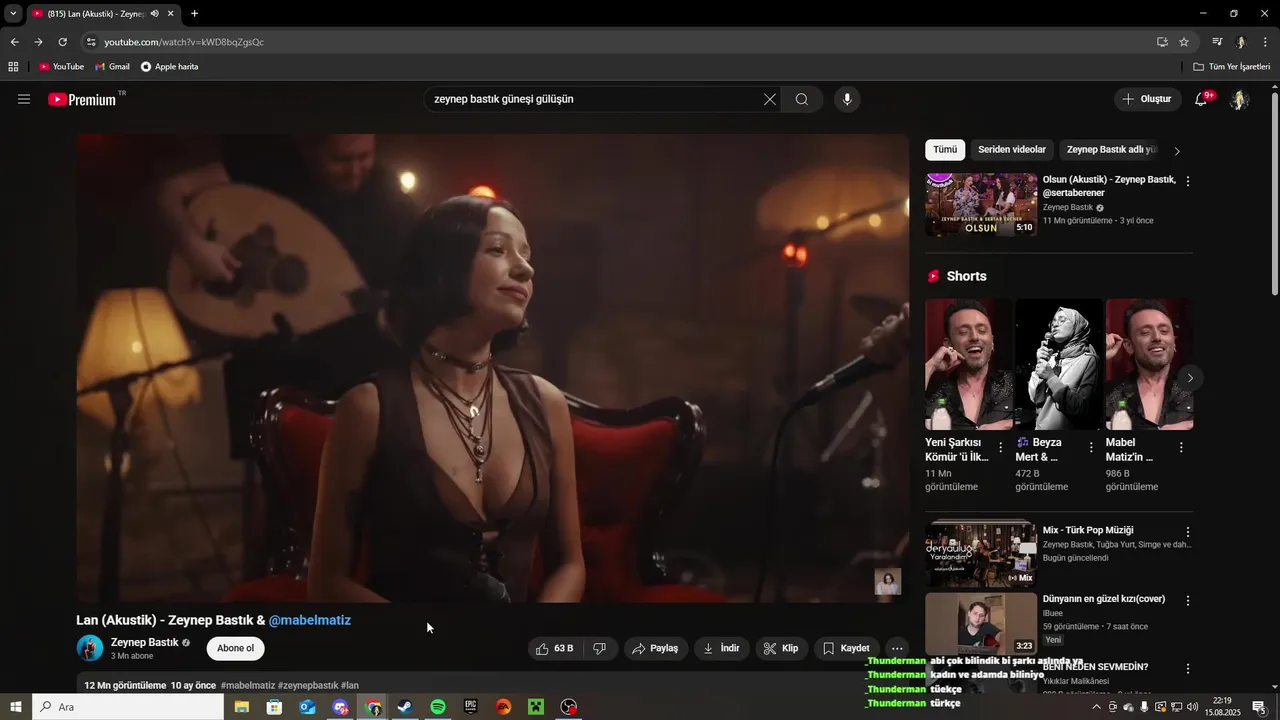The image size is (1280, 720).
Task: Open Olsun (Akustik) video thumbnail
Action: pos(981,205)
